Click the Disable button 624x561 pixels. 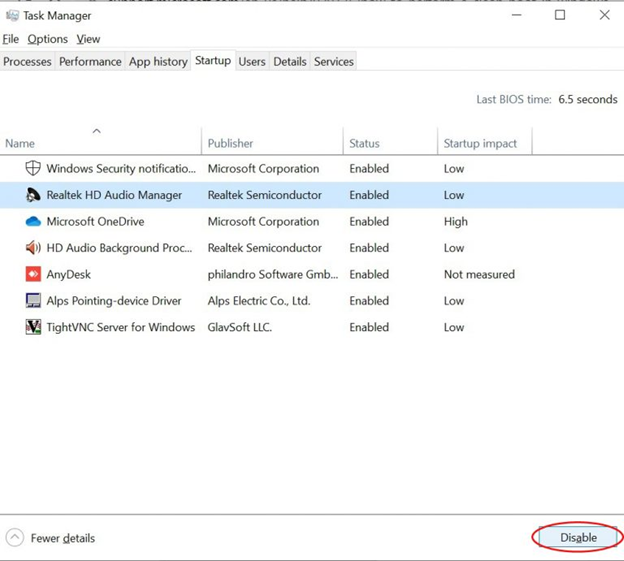(578, 538)
